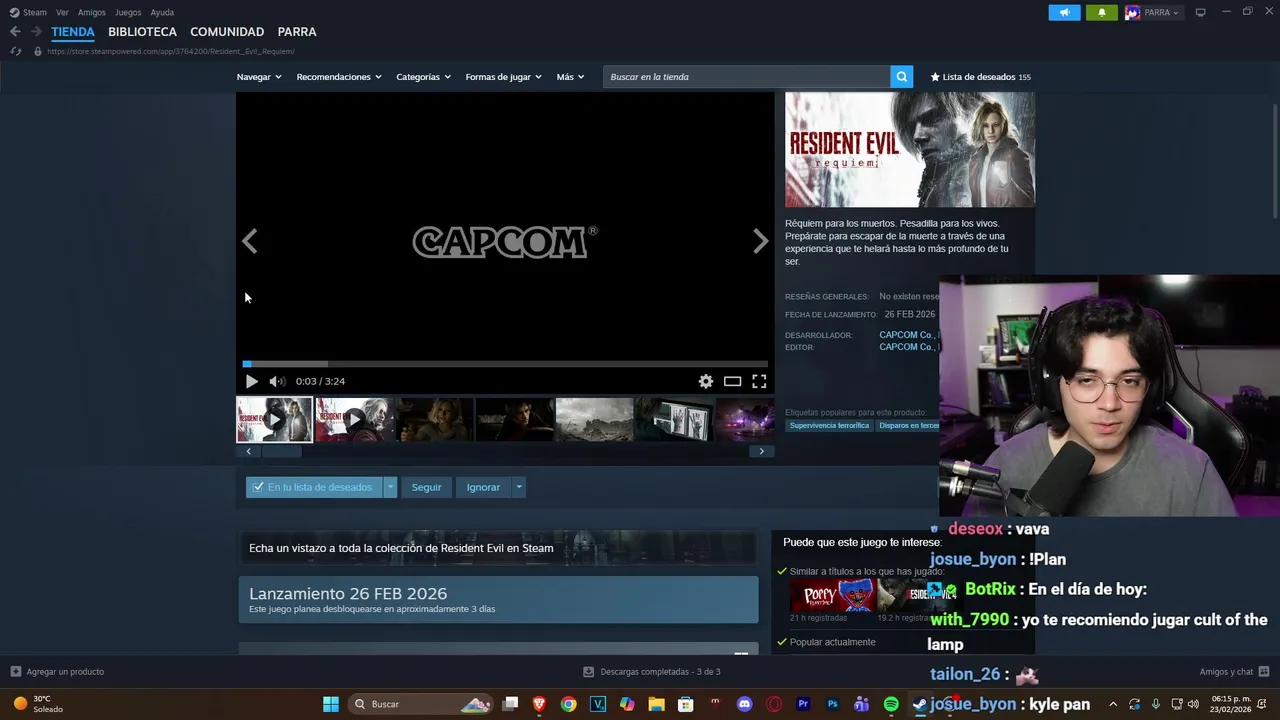Open Discord from the taskbar
Screen dimensions: 1280x720
click(744, 704)
